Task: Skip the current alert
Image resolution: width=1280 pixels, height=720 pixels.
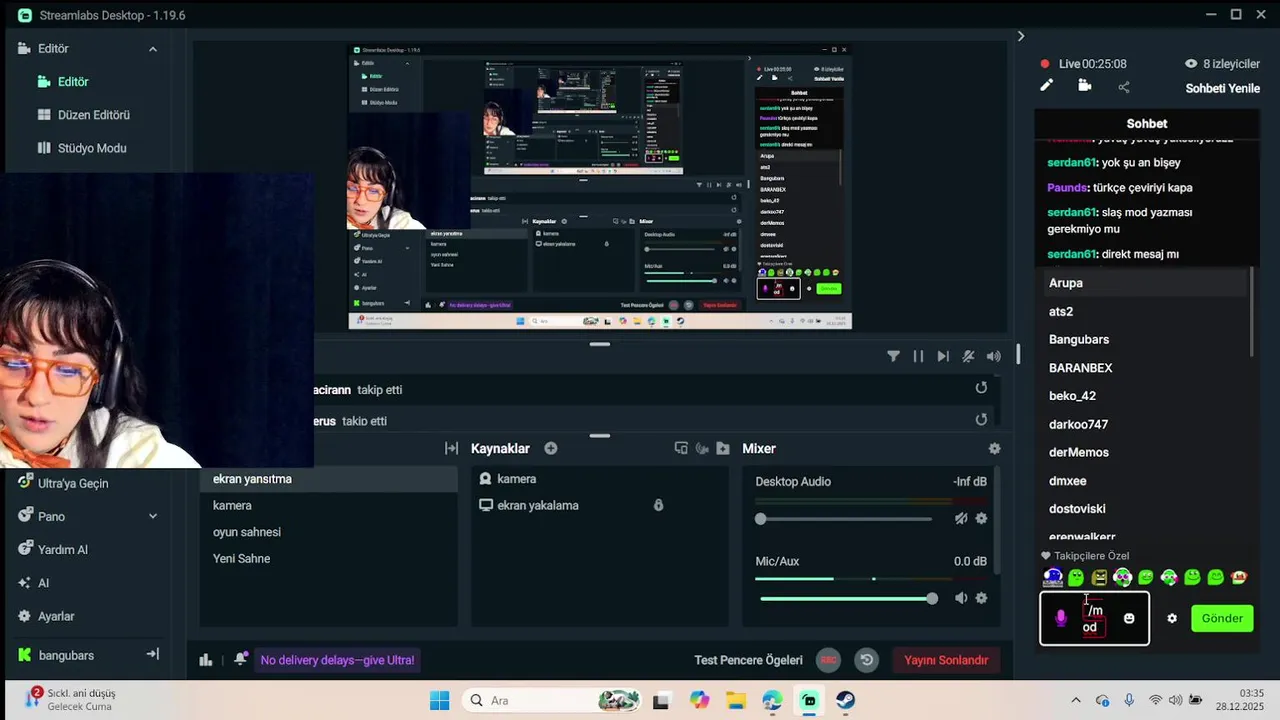Action: click(943, 356)
